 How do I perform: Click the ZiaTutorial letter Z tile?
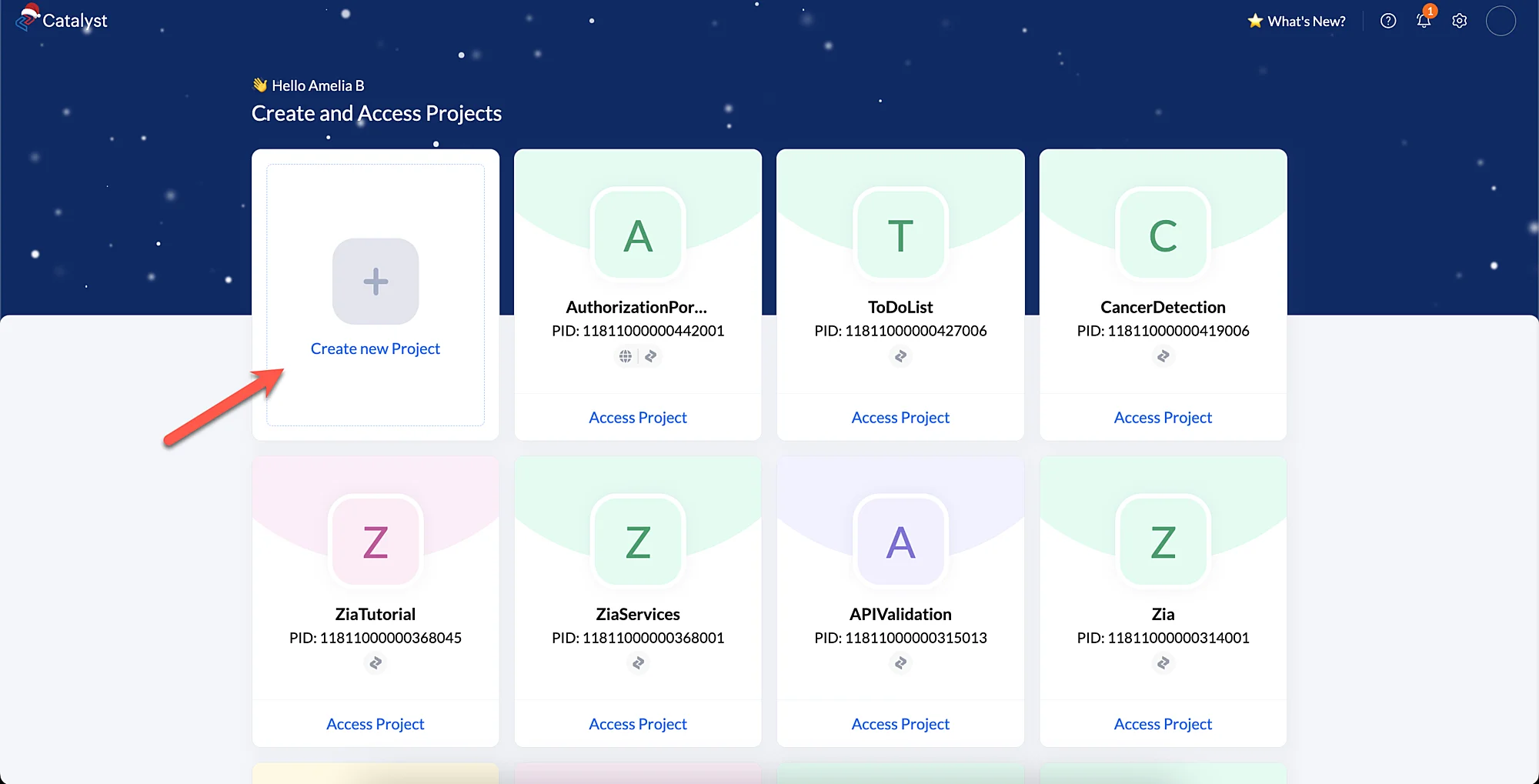pos(376,542)
